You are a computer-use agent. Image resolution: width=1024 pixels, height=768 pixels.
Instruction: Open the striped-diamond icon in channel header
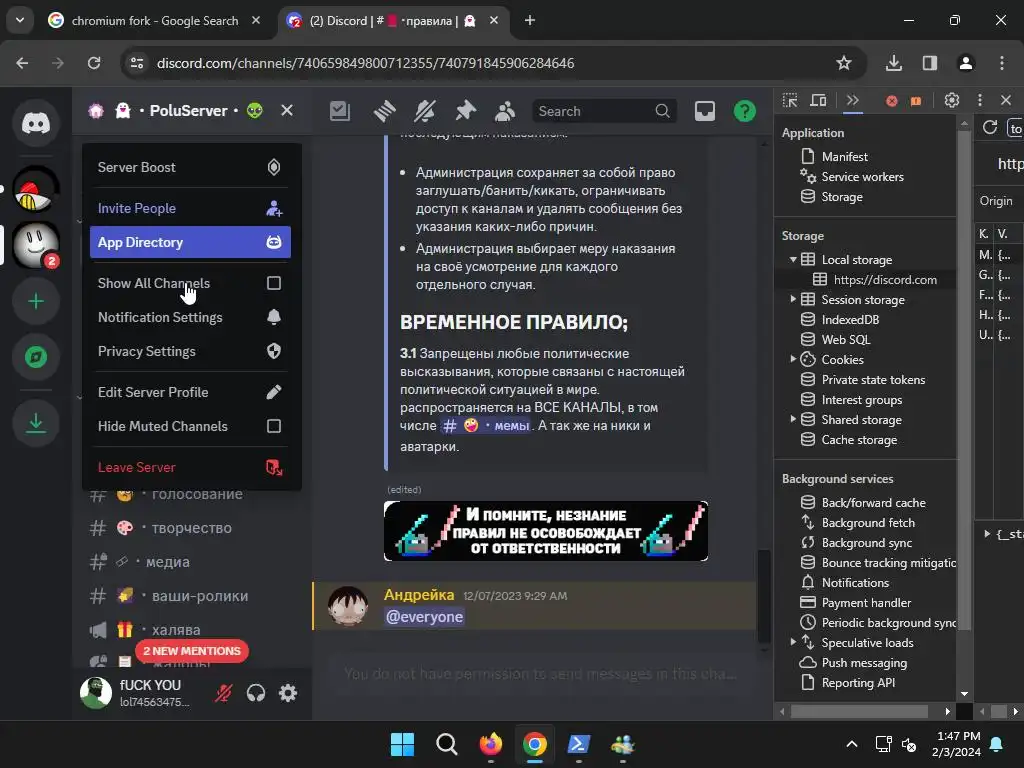tap(385, 111)
